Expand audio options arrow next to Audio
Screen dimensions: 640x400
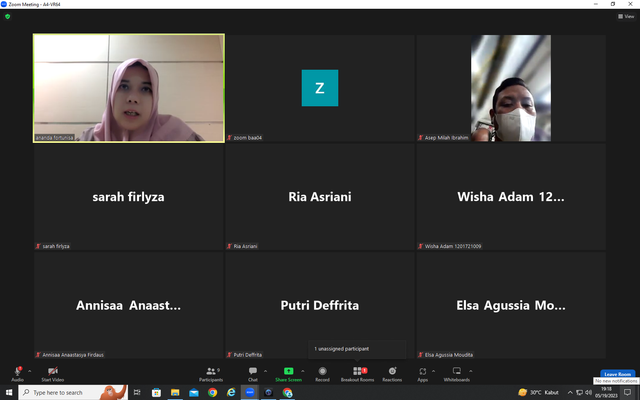(29, 371)
